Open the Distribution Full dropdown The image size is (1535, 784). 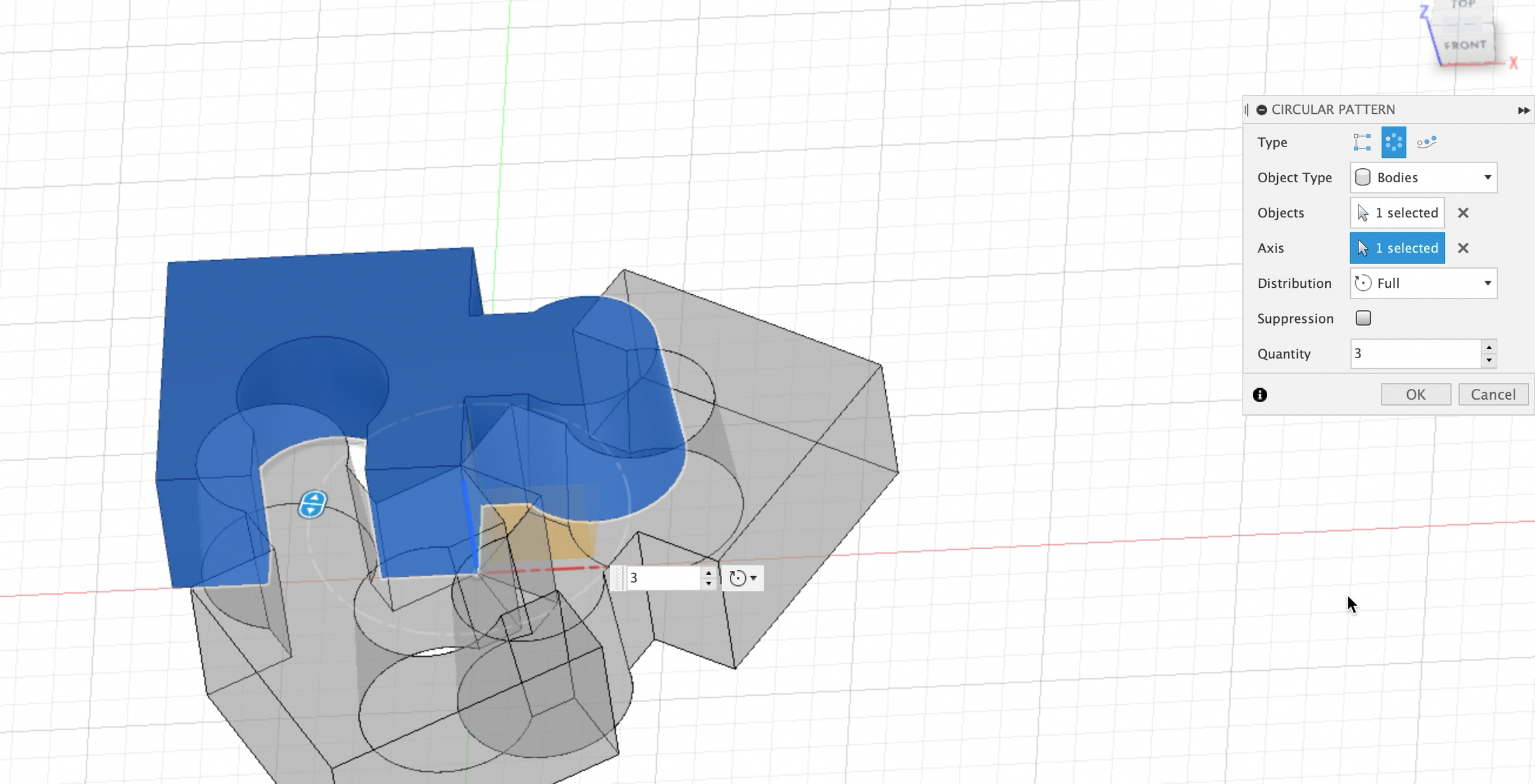coord(1423,283)
